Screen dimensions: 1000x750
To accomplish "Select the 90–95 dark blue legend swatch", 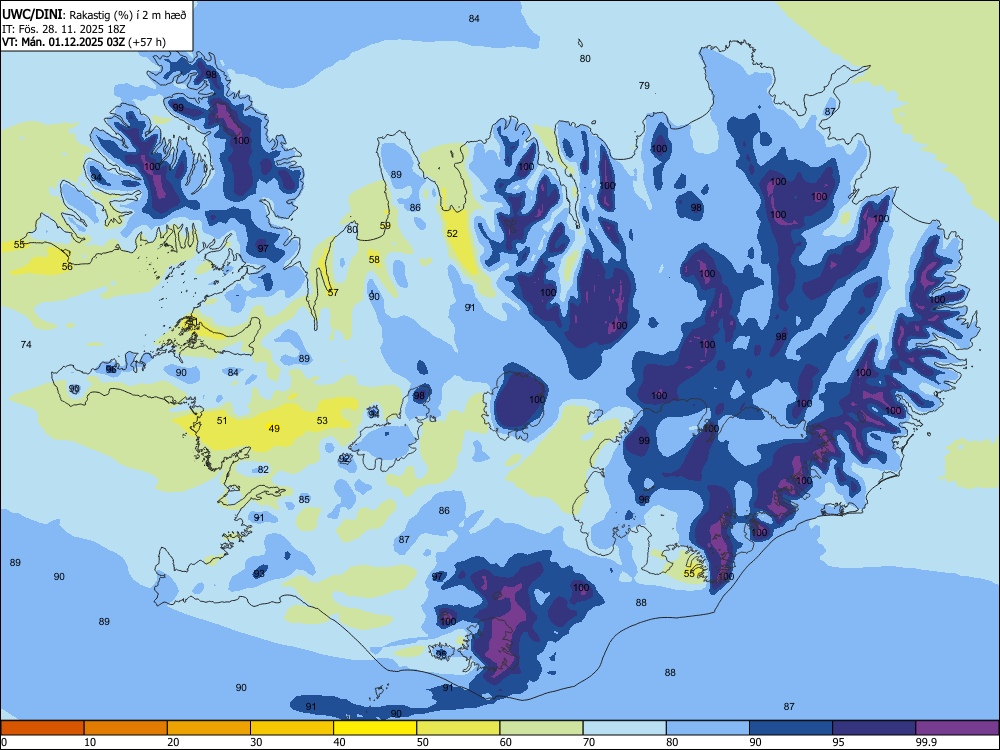I will [791, 728].
